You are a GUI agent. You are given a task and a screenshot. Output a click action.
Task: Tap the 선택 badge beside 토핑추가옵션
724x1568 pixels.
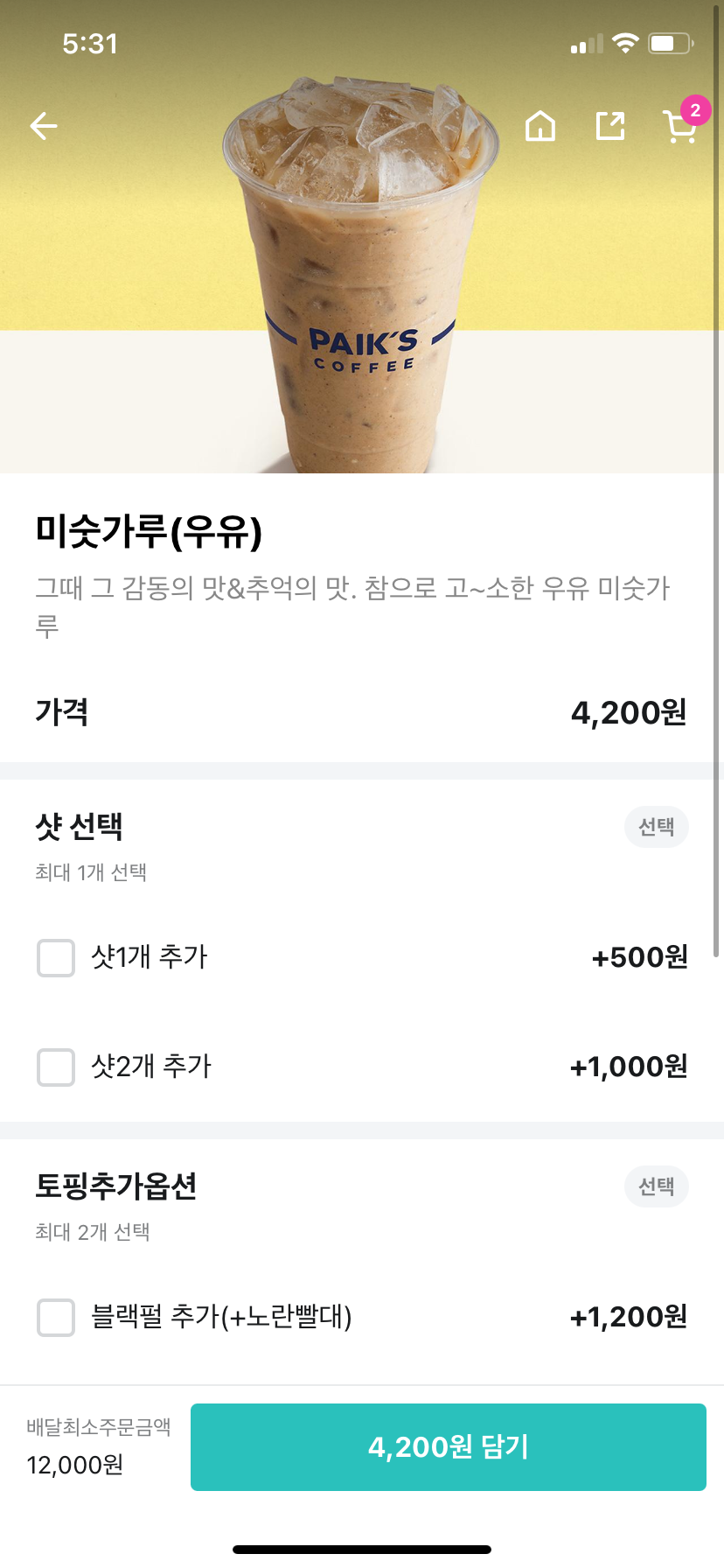656,1186
